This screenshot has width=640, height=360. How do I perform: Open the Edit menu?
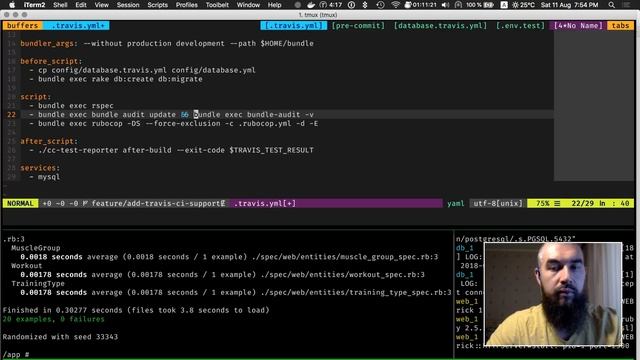pyautogui.click(x=81, y=5)
